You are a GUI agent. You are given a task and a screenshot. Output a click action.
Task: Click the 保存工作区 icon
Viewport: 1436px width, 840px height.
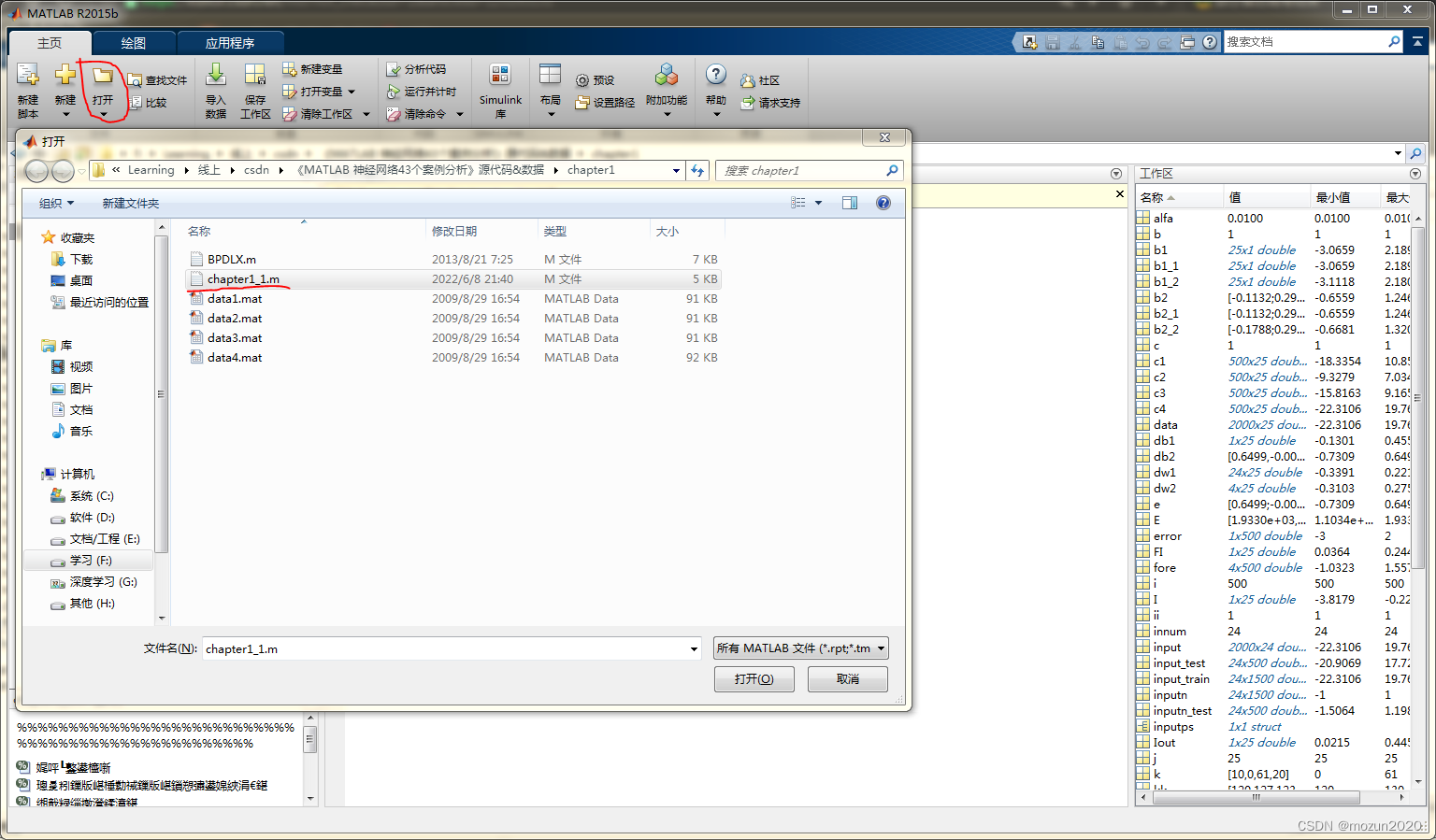coord(254,75)
